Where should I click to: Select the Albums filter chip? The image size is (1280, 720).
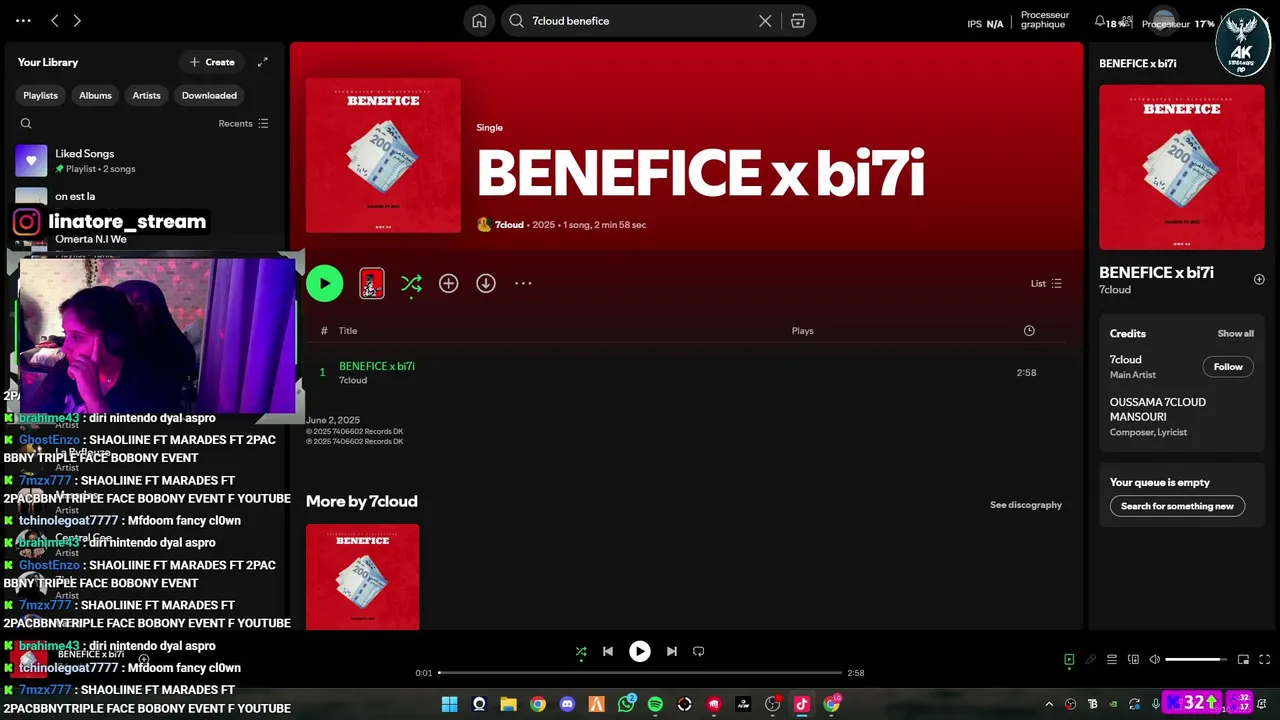point(95,95)
